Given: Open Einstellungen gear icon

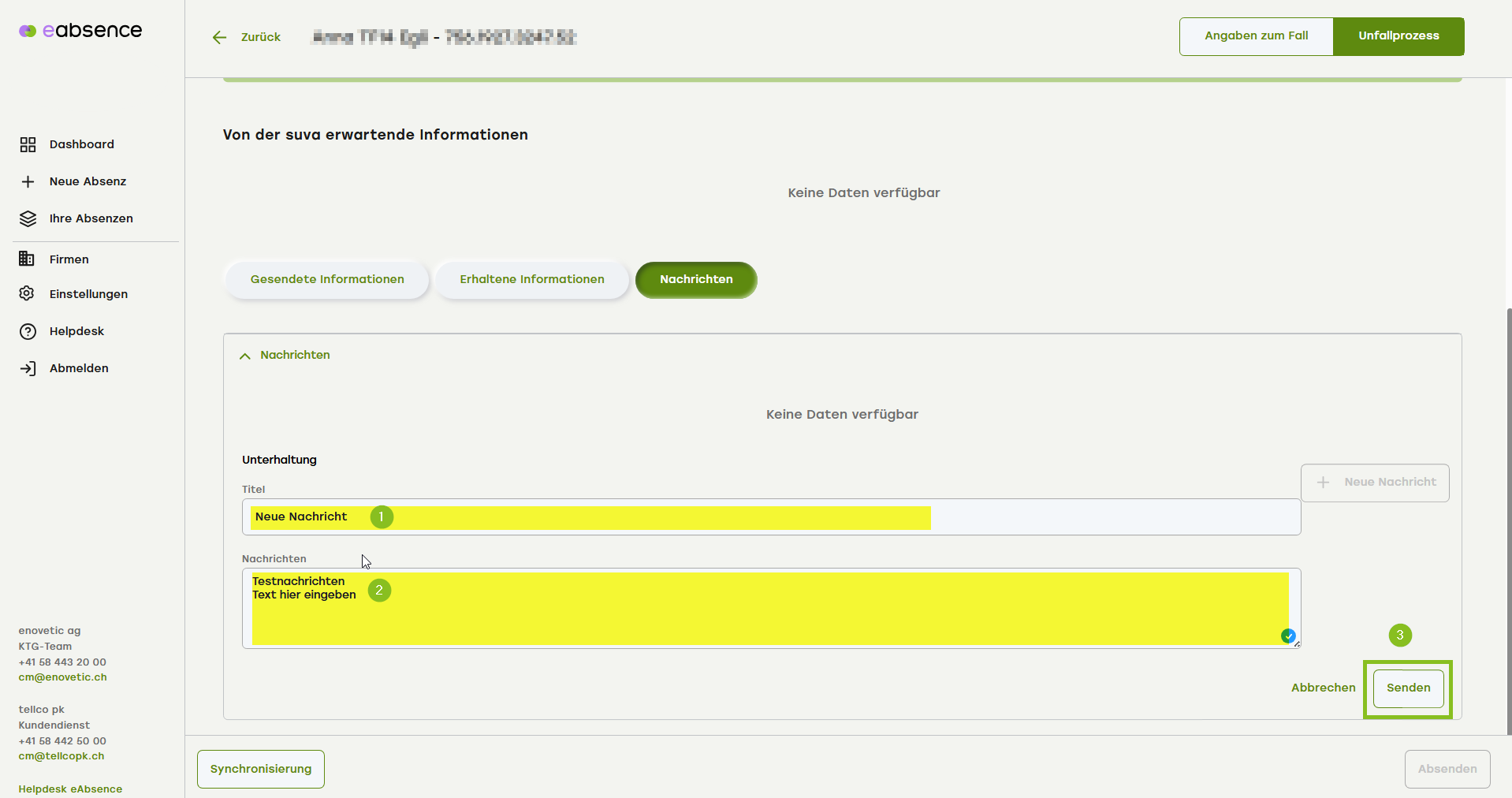Looking at the screenshot, I should [27, 293].
